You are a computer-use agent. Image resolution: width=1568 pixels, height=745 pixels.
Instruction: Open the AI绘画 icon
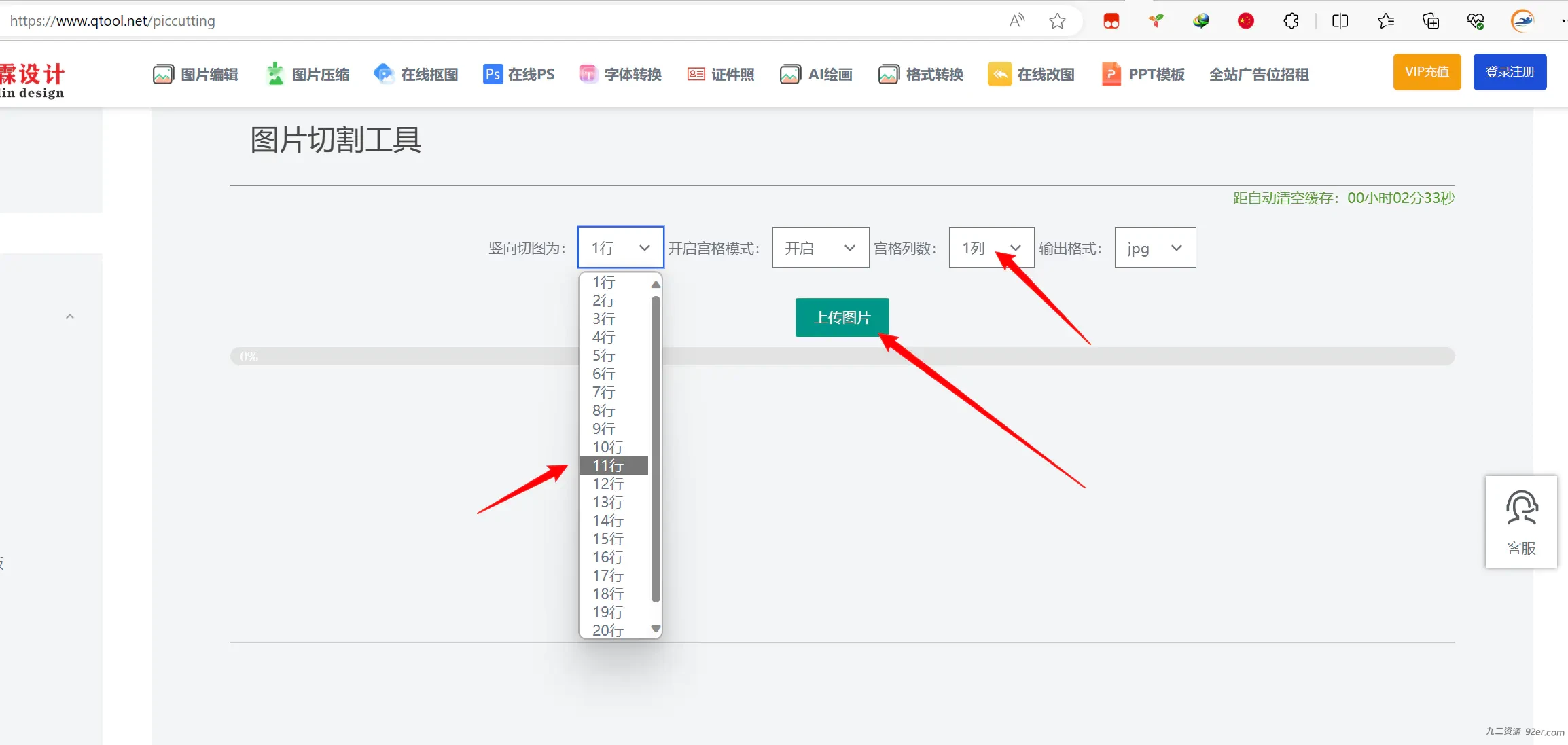(790, 74)
